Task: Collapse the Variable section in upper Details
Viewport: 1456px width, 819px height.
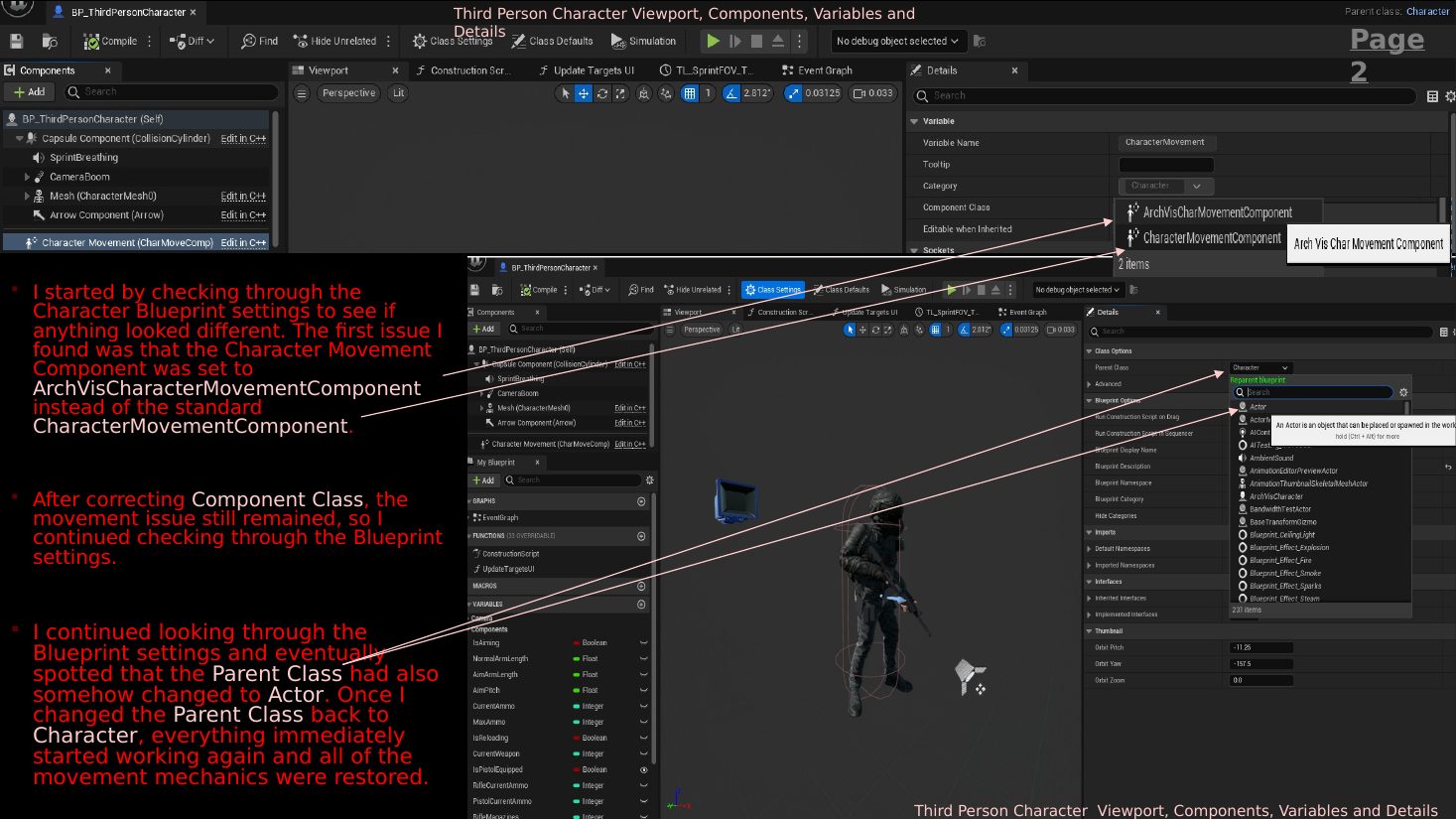Action: click(x=914, y=121)
